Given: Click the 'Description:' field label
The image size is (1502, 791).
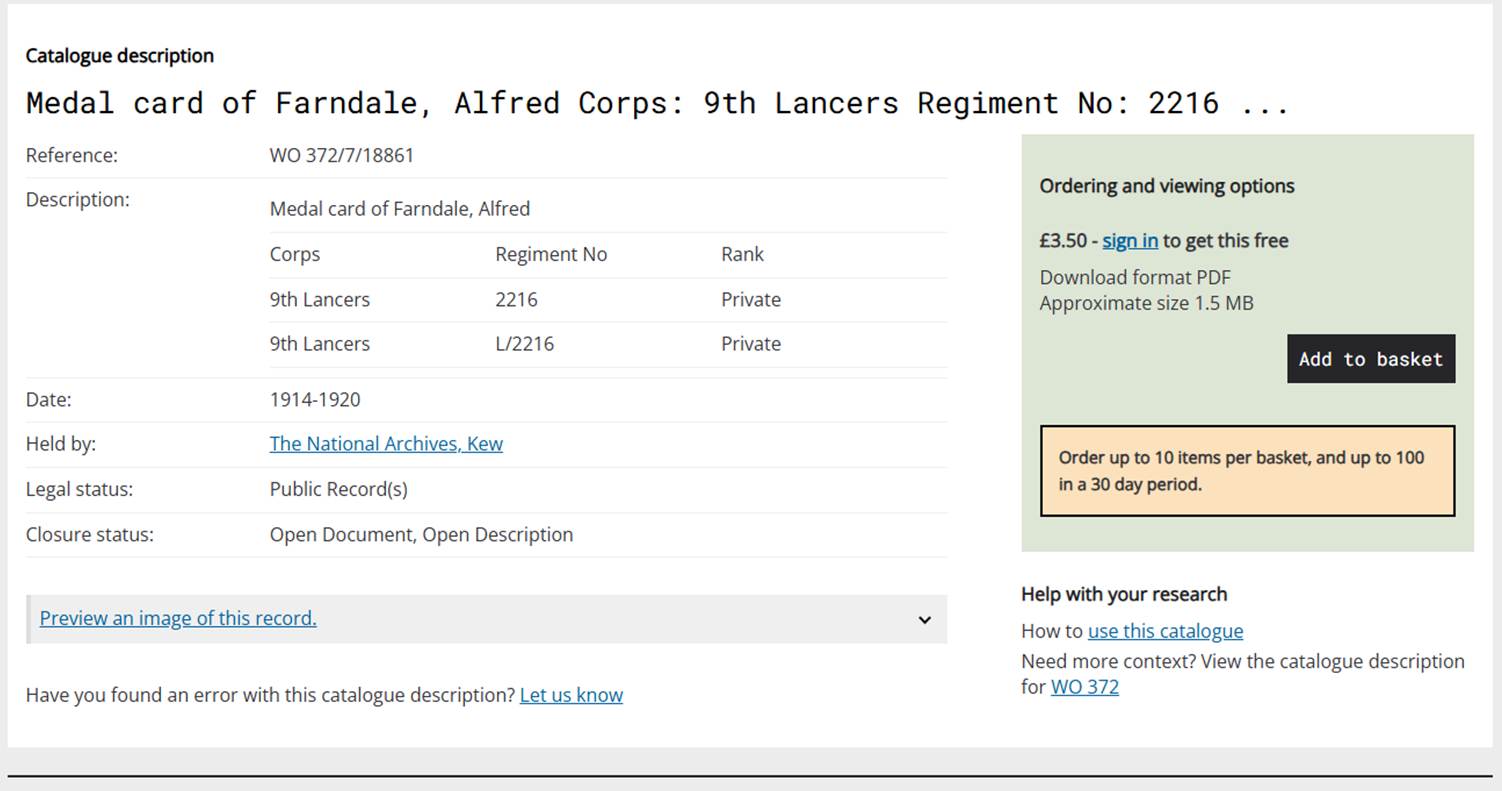Looking at the screenshot, I should (x=78, y=199).
